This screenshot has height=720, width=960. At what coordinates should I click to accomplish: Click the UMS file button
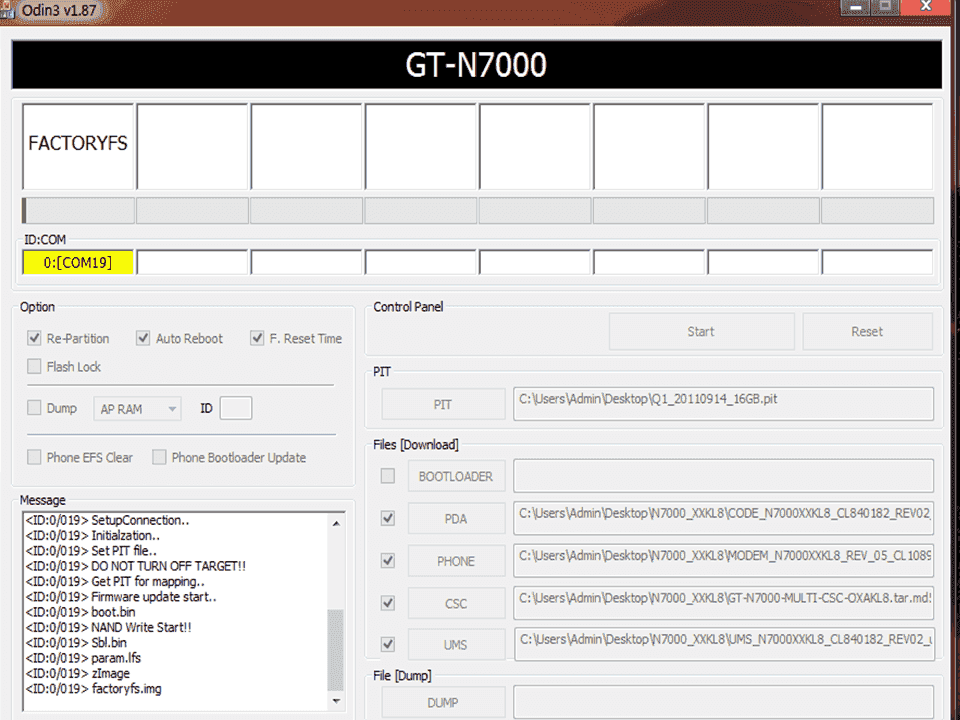click(x=456, y=644)
